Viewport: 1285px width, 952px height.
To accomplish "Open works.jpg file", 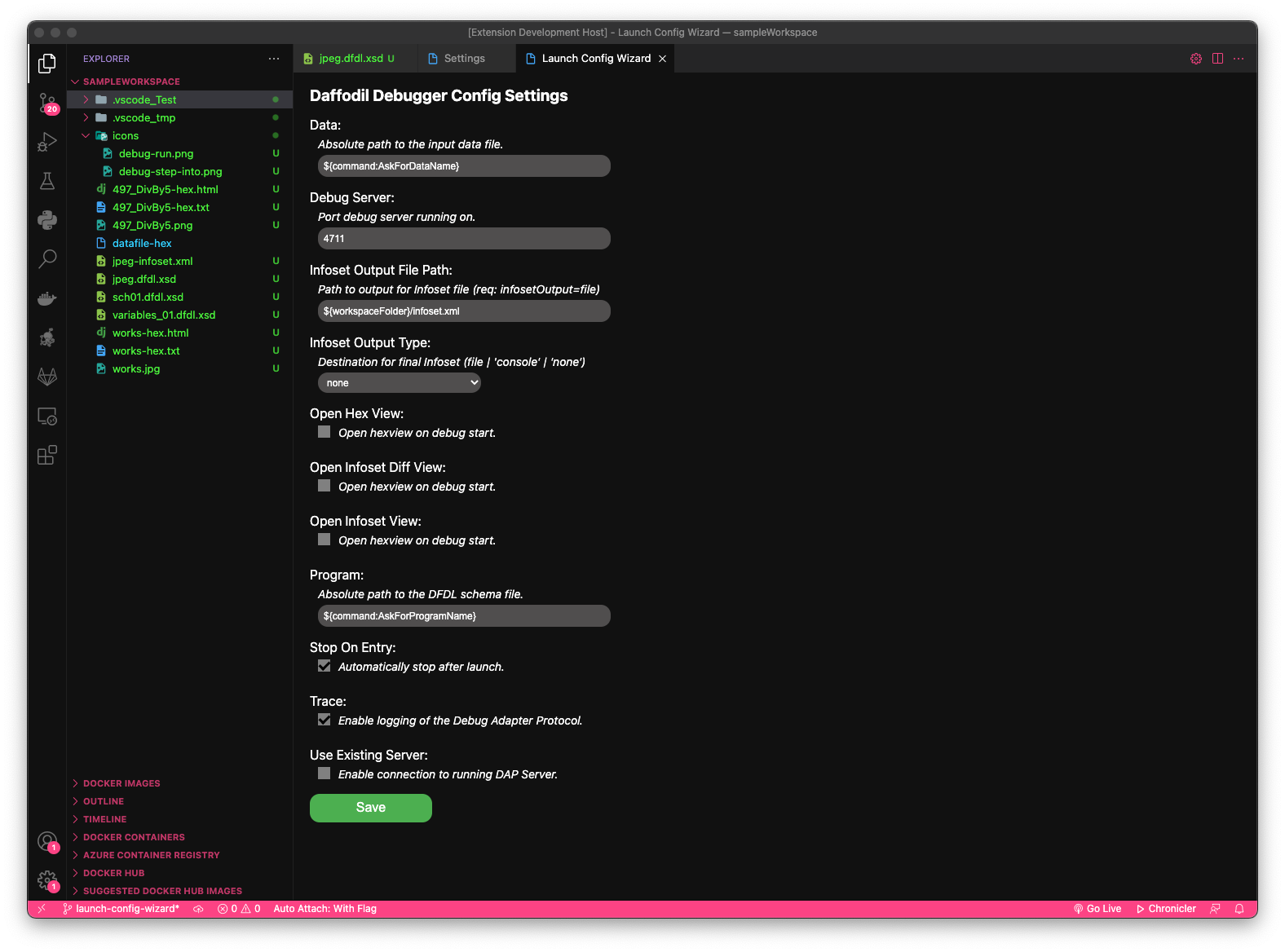I will click(179, 368).
